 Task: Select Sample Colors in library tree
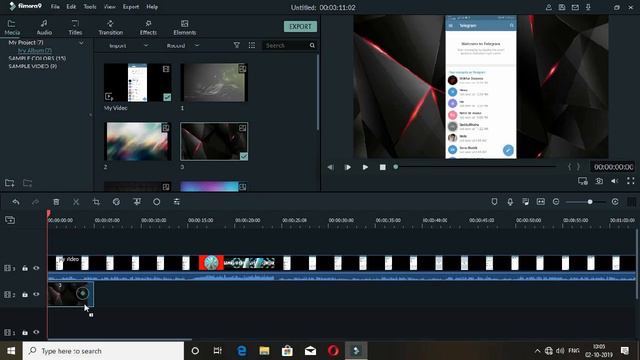pos(37,58)
